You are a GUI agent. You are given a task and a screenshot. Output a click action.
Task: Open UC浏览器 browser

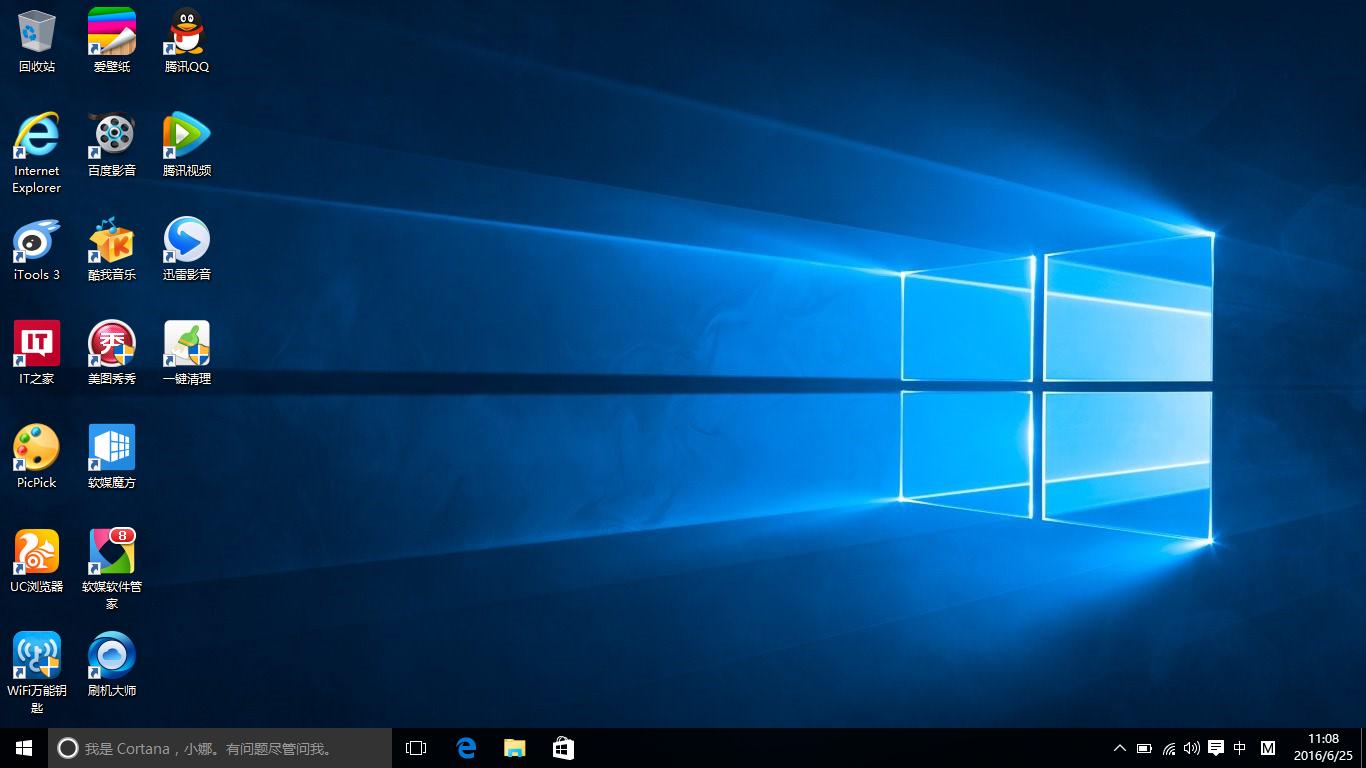(x=36, y=551)
